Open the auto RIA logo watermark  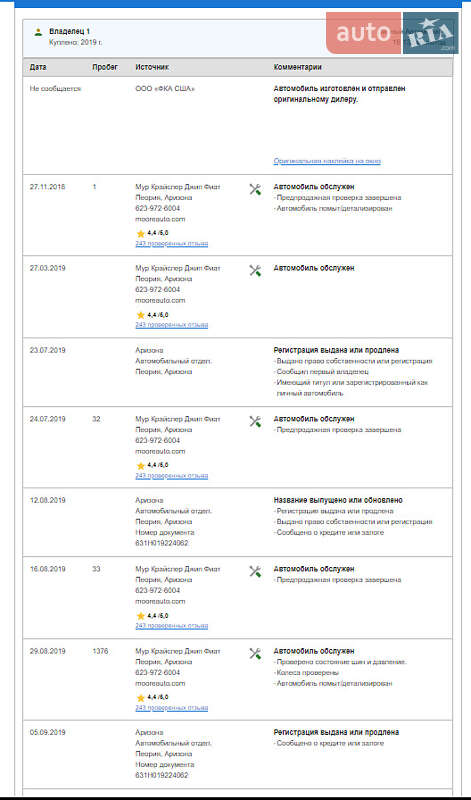(x=392, y=33)
